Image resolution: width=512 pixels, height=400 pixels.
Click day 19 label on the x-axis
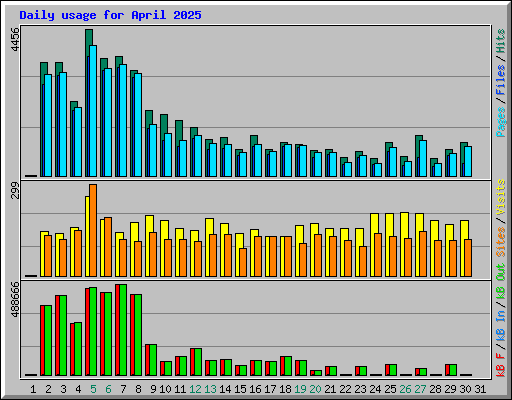pos(300,389)
